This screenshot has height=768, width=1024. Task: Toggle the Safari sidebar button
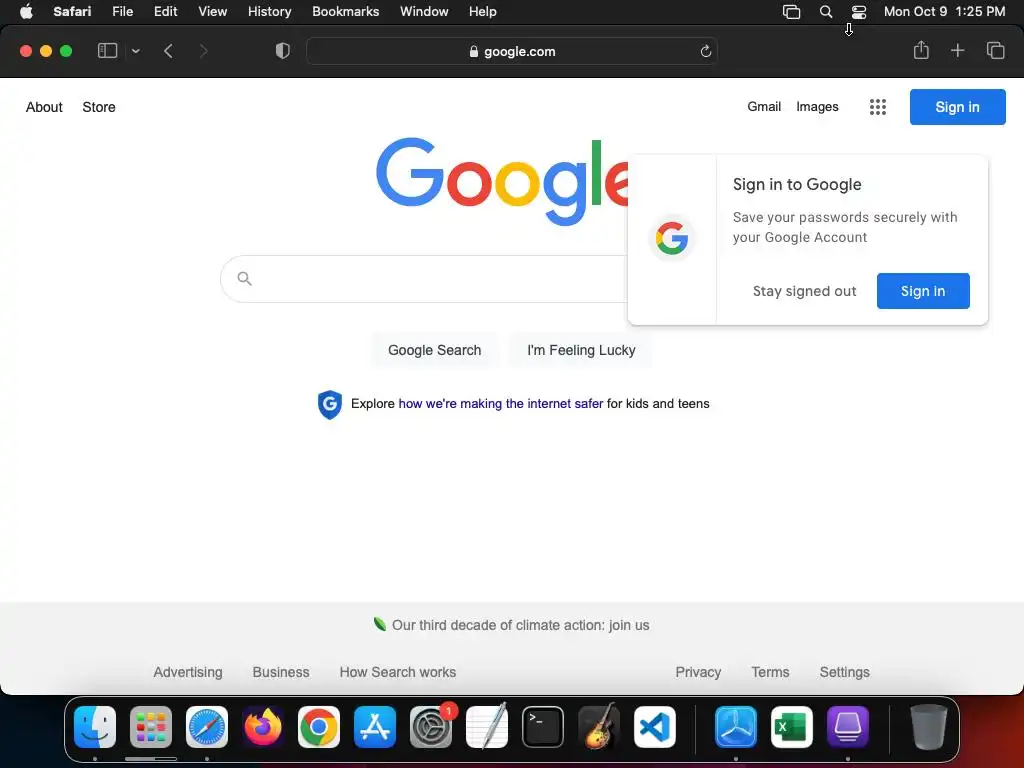coord(107,51)
